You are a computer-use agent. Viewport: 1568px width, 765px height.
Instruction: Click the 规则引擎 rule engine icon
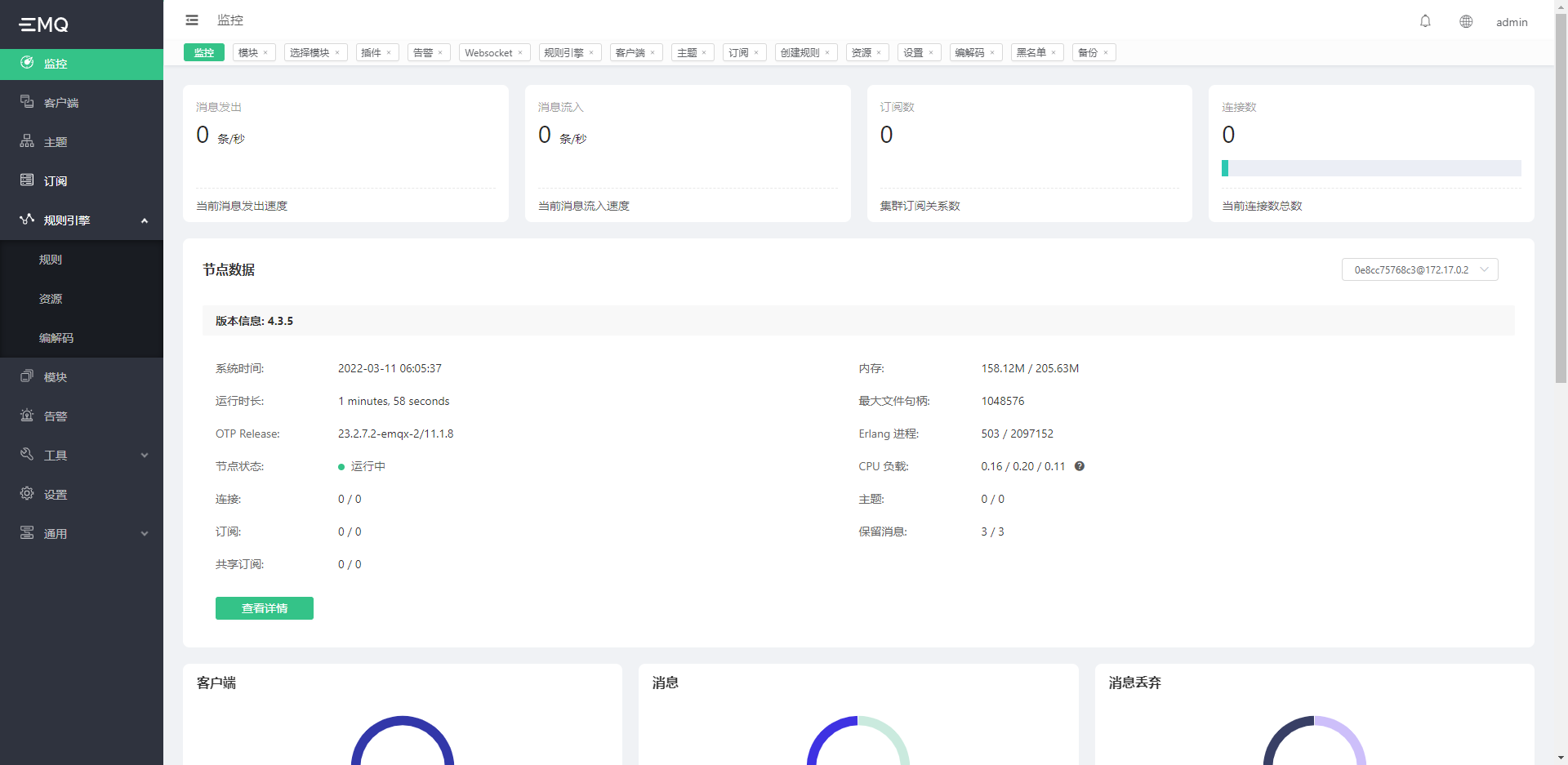[27, 220]
